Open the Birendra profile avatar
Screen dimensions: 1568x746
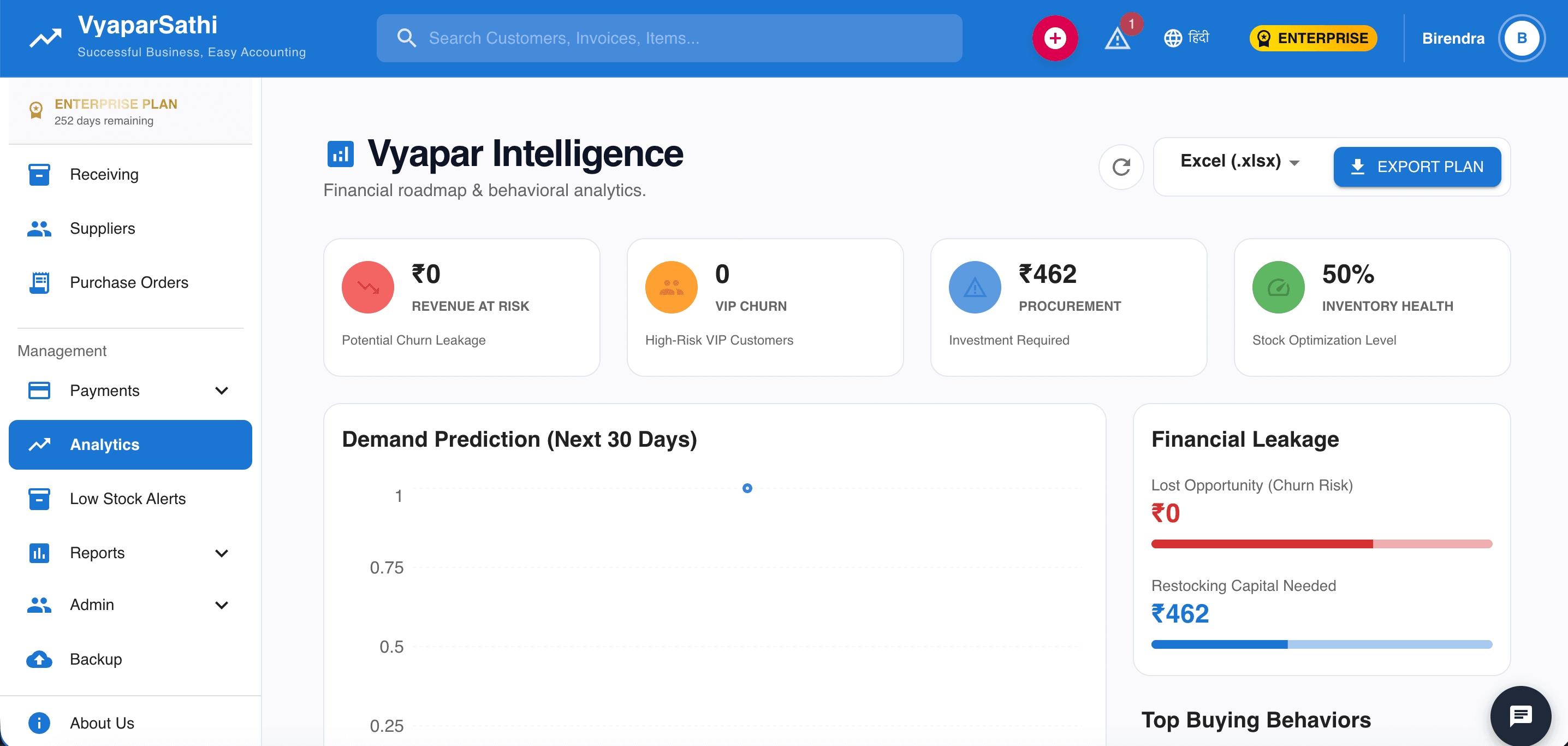1522,38
